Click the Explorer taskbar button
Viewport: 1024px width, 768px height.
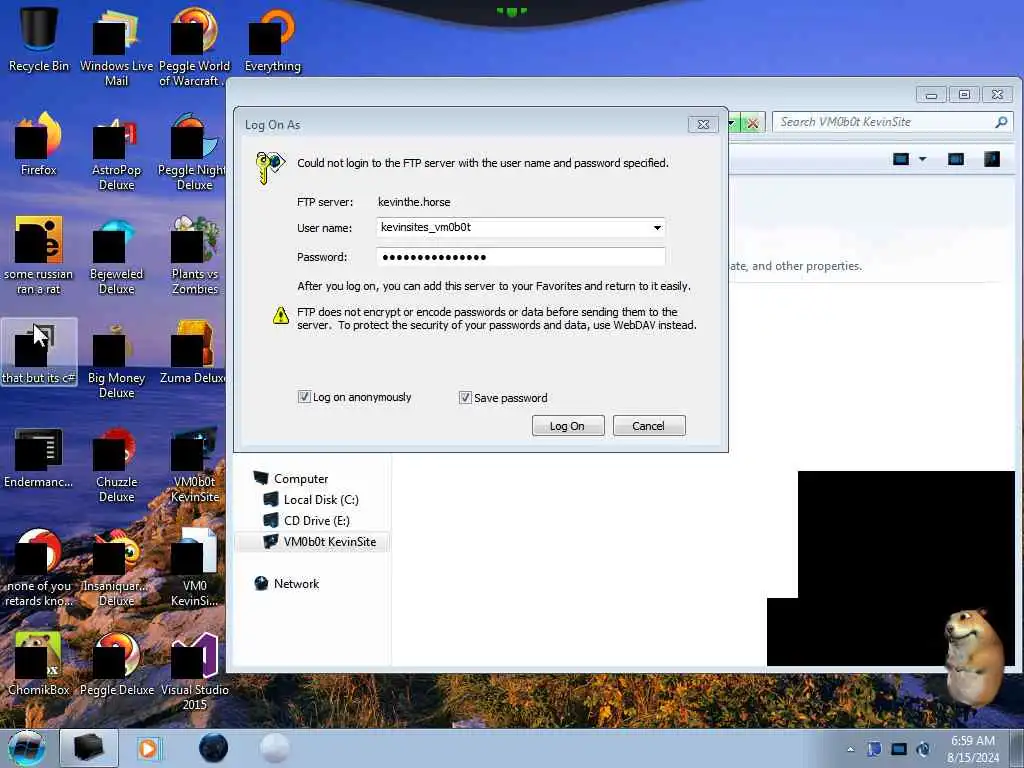click(x=89, y=748)
